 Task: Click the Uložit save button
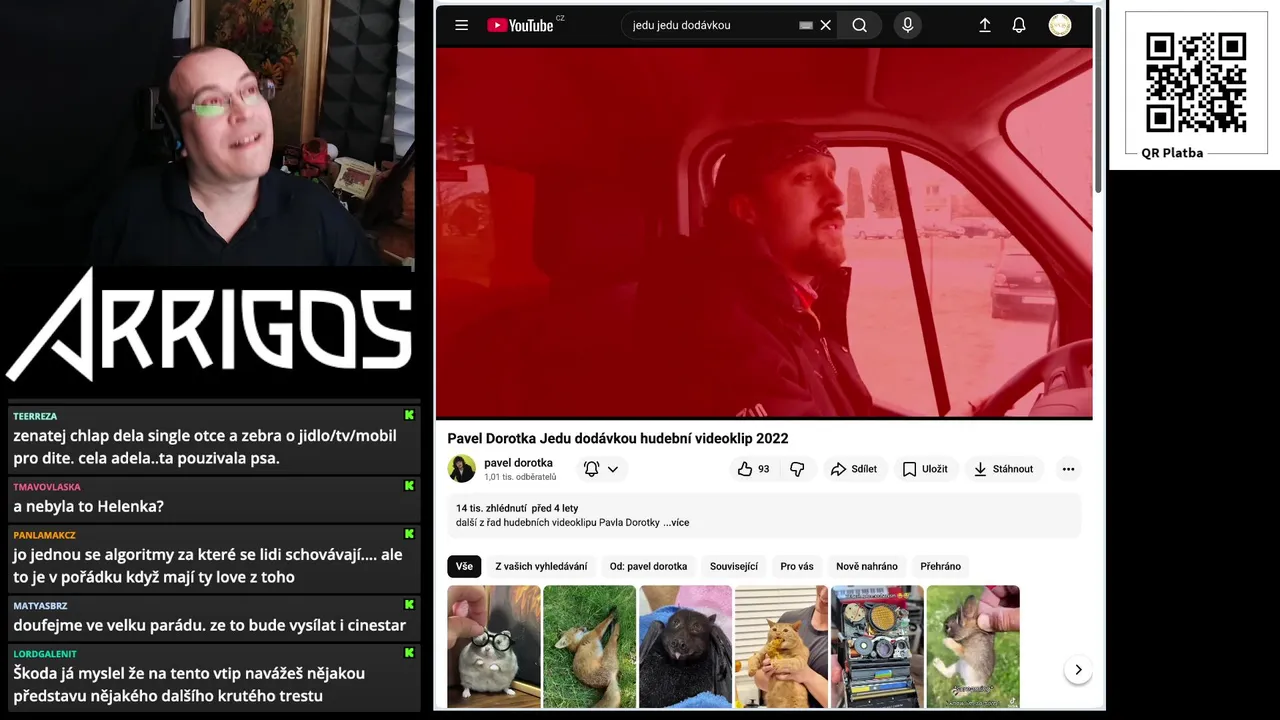point(924,469)
